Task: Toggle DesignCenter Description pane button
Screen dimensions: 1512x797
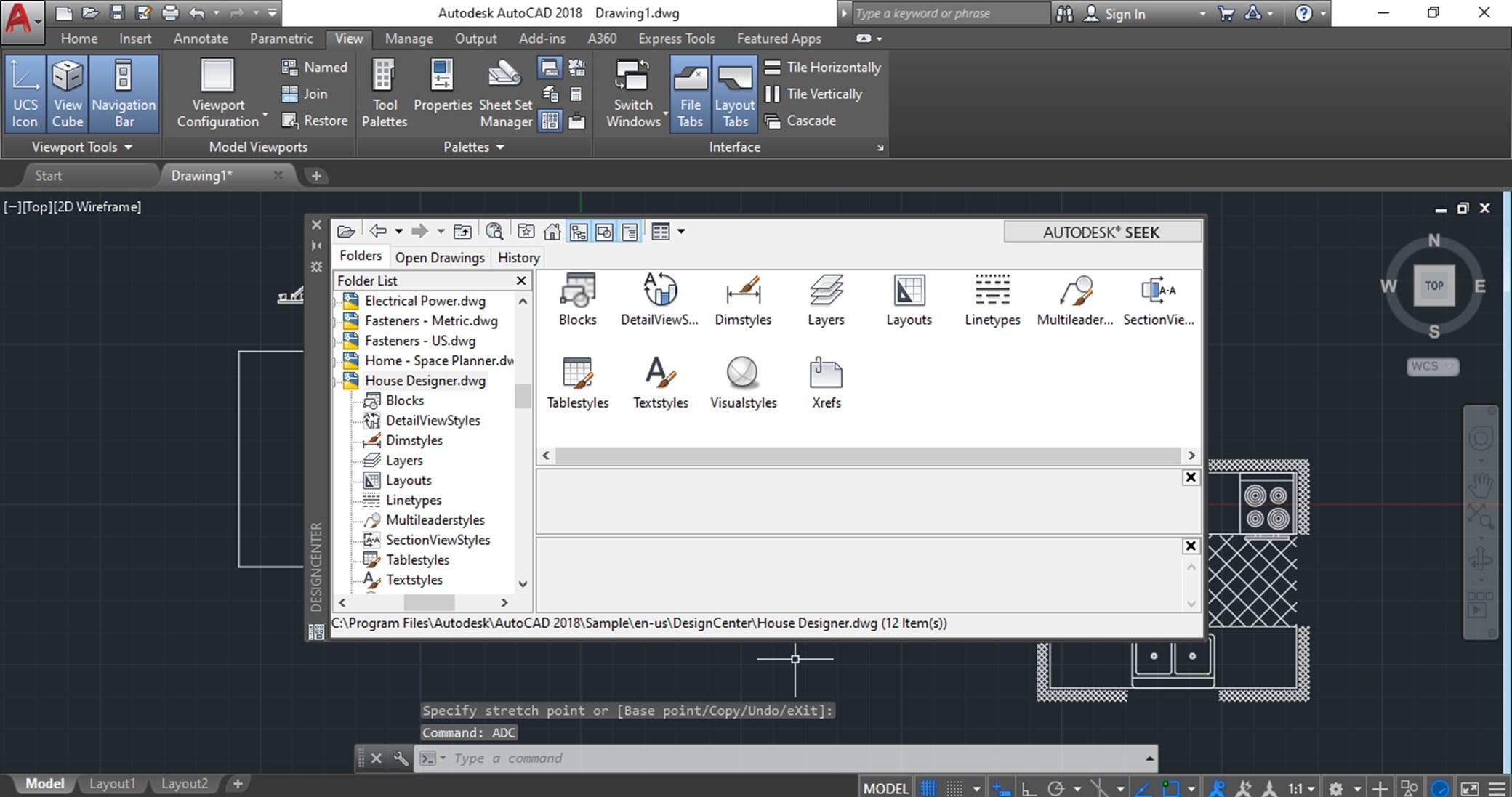Action: point(630,232)
